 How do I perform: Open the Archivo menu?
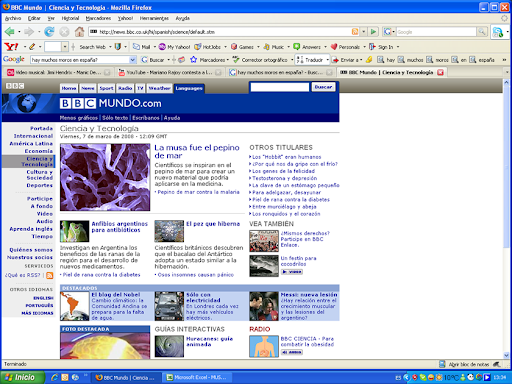(x=13, y=18)
